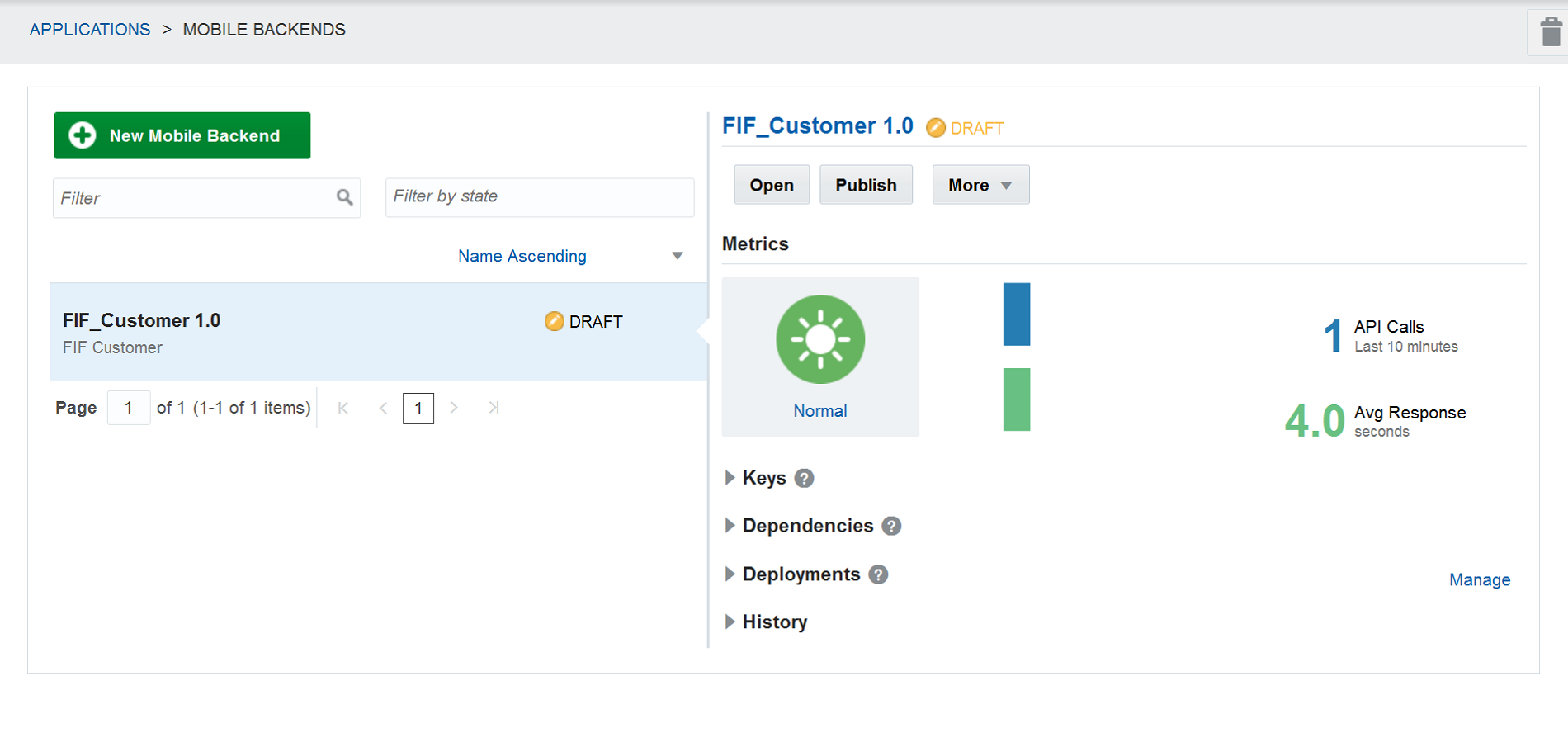Click the trash delete icon
The width and height of the screenshot is (1568, 747).
pyautogui.click(x=1551, y=33)
